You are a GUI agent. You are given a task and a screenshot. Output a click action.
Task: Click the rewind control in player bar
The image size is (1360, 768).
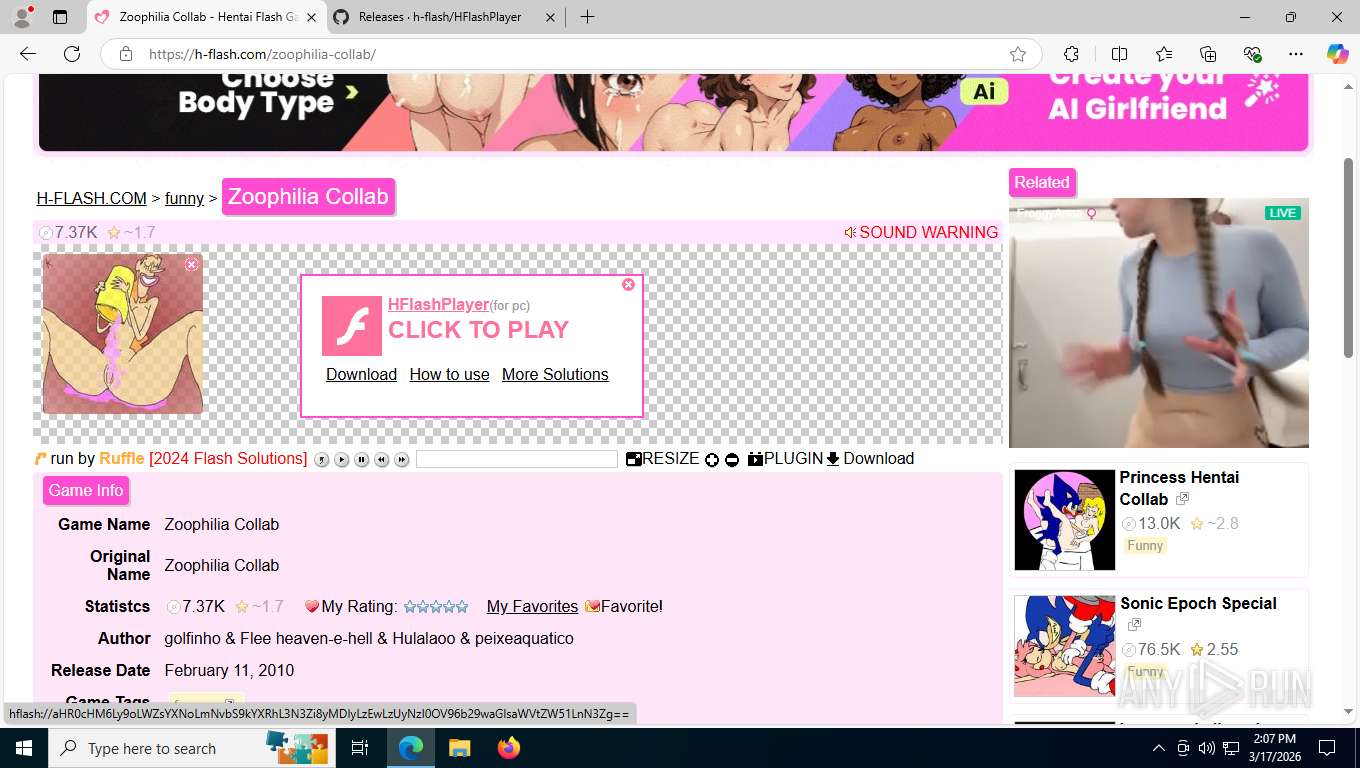pyautogui.click(x=382, y=460)
